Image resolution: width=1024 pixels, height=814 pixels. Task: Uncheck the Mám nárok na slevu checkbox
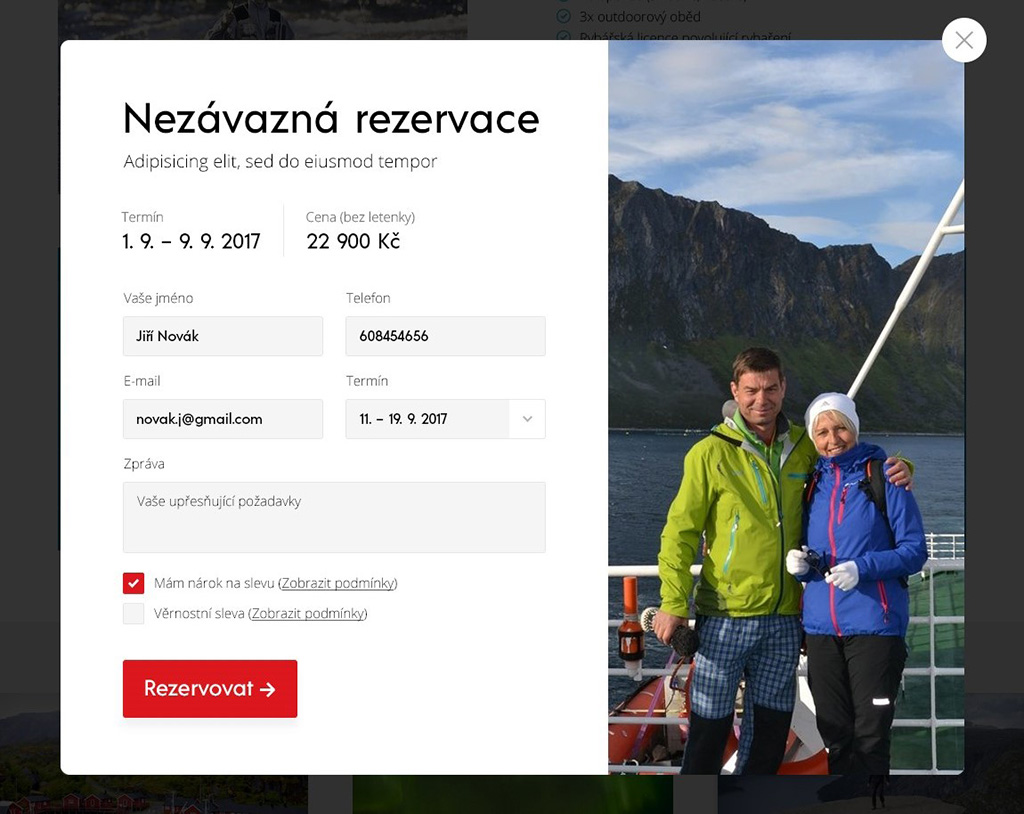(133, 583)
